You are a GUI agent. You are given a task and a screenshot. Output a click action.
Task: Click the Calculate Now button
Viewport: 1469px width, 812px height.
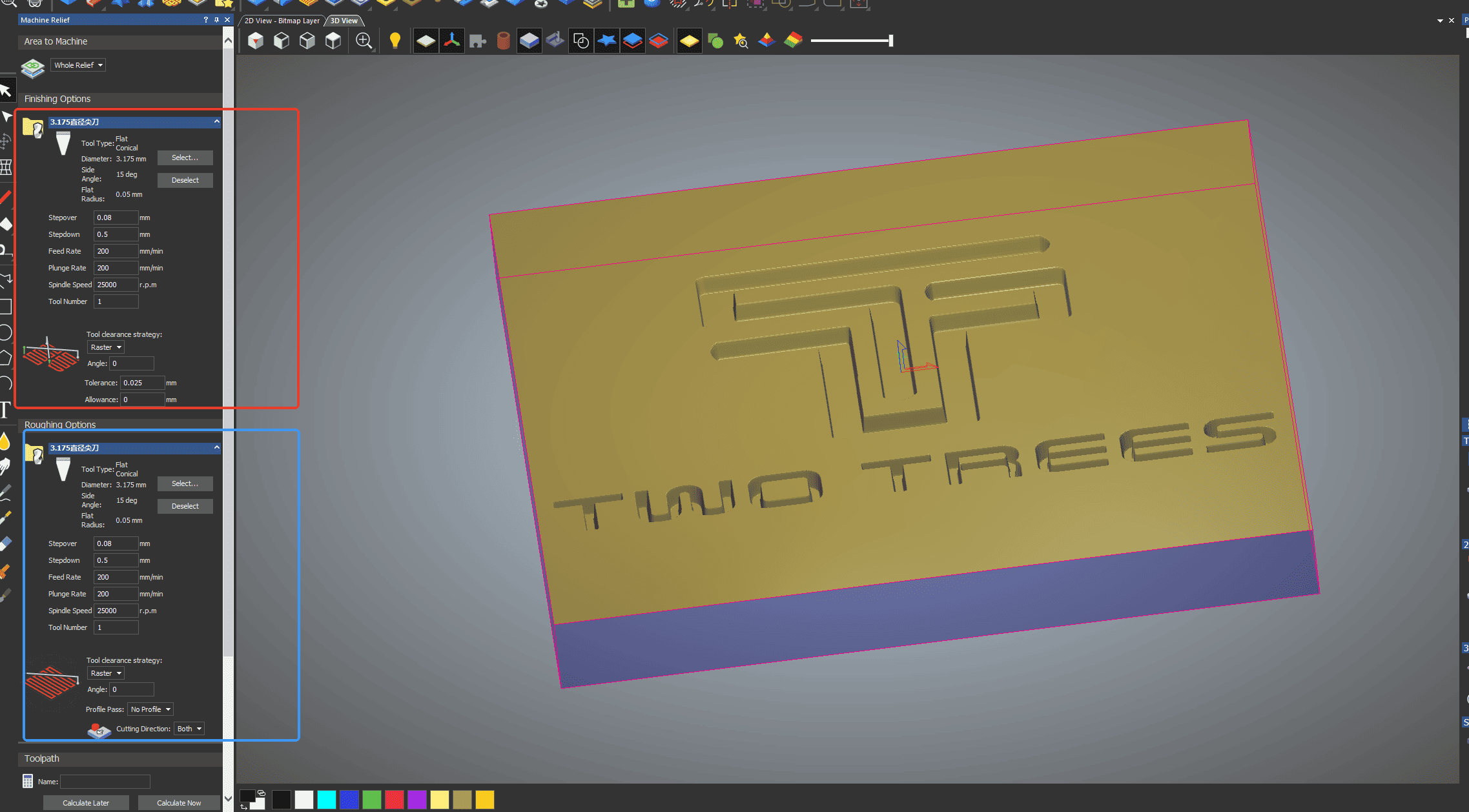(x=179, y=803)
